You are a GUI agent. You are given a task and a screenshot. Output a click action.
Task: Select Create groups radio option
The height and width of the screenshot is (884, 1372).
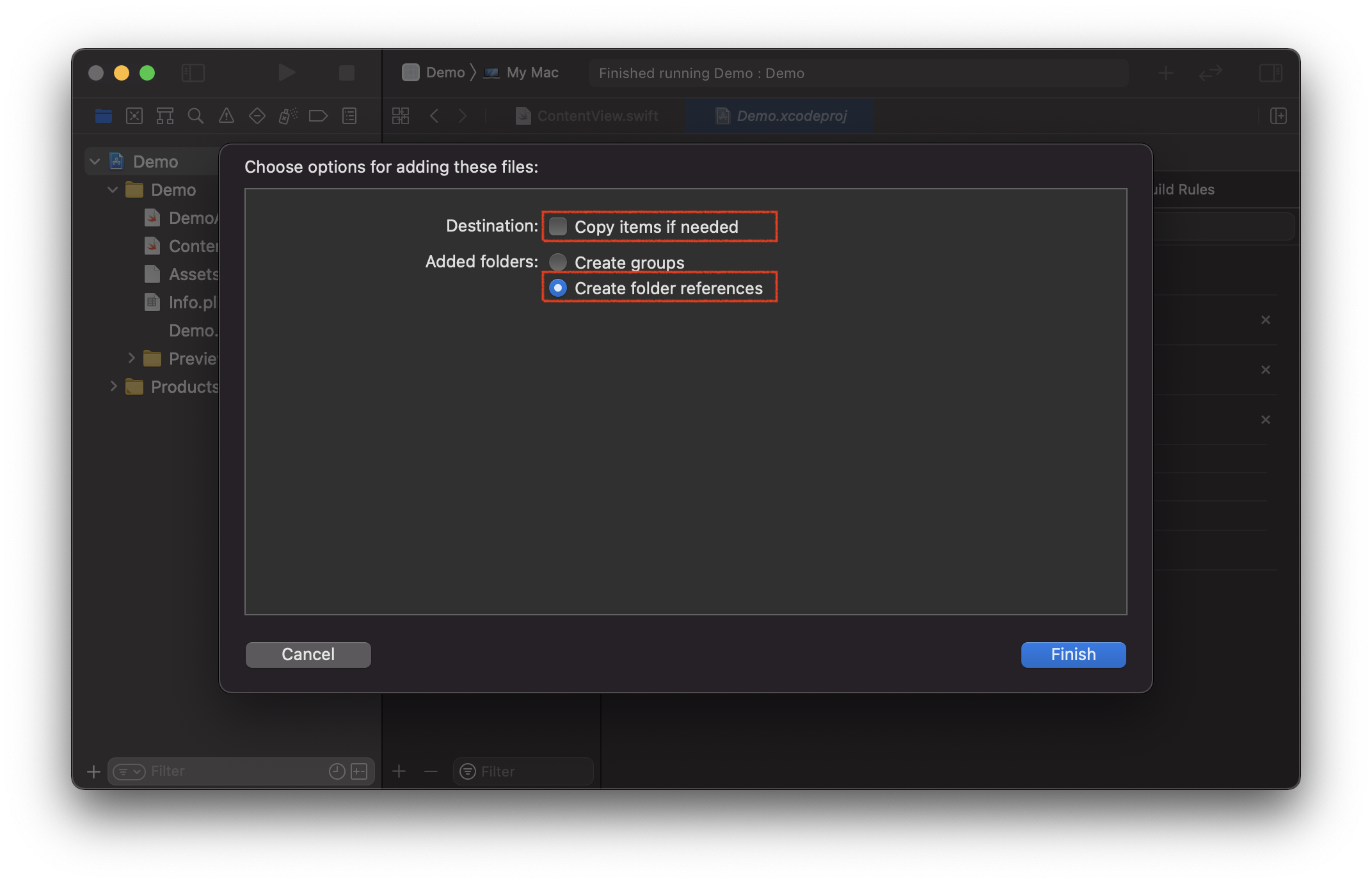click(x=558, y=262)
